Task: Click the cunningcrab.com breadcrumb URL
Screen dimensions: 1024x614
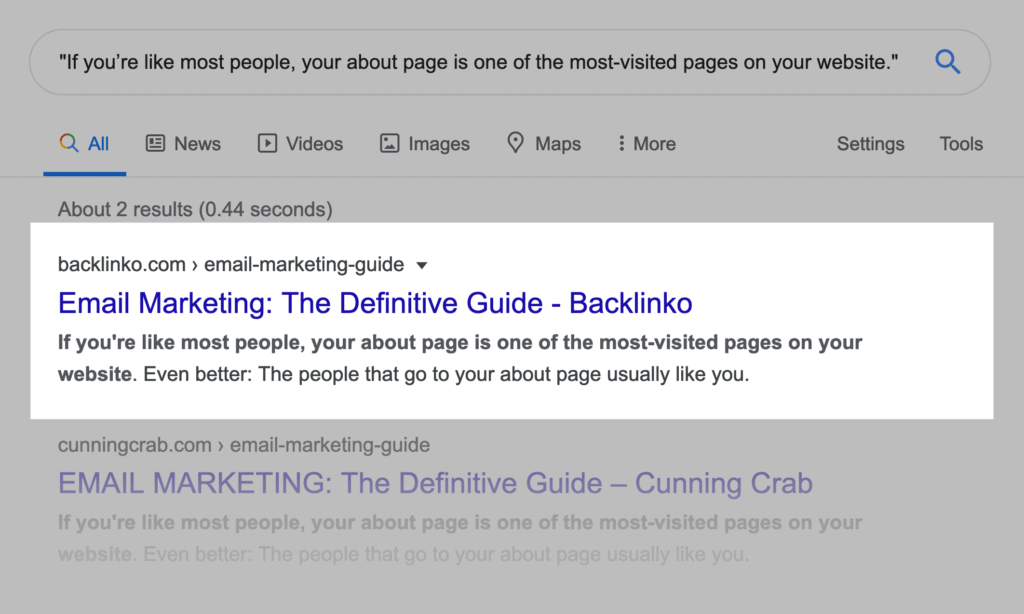Action: 244,445
